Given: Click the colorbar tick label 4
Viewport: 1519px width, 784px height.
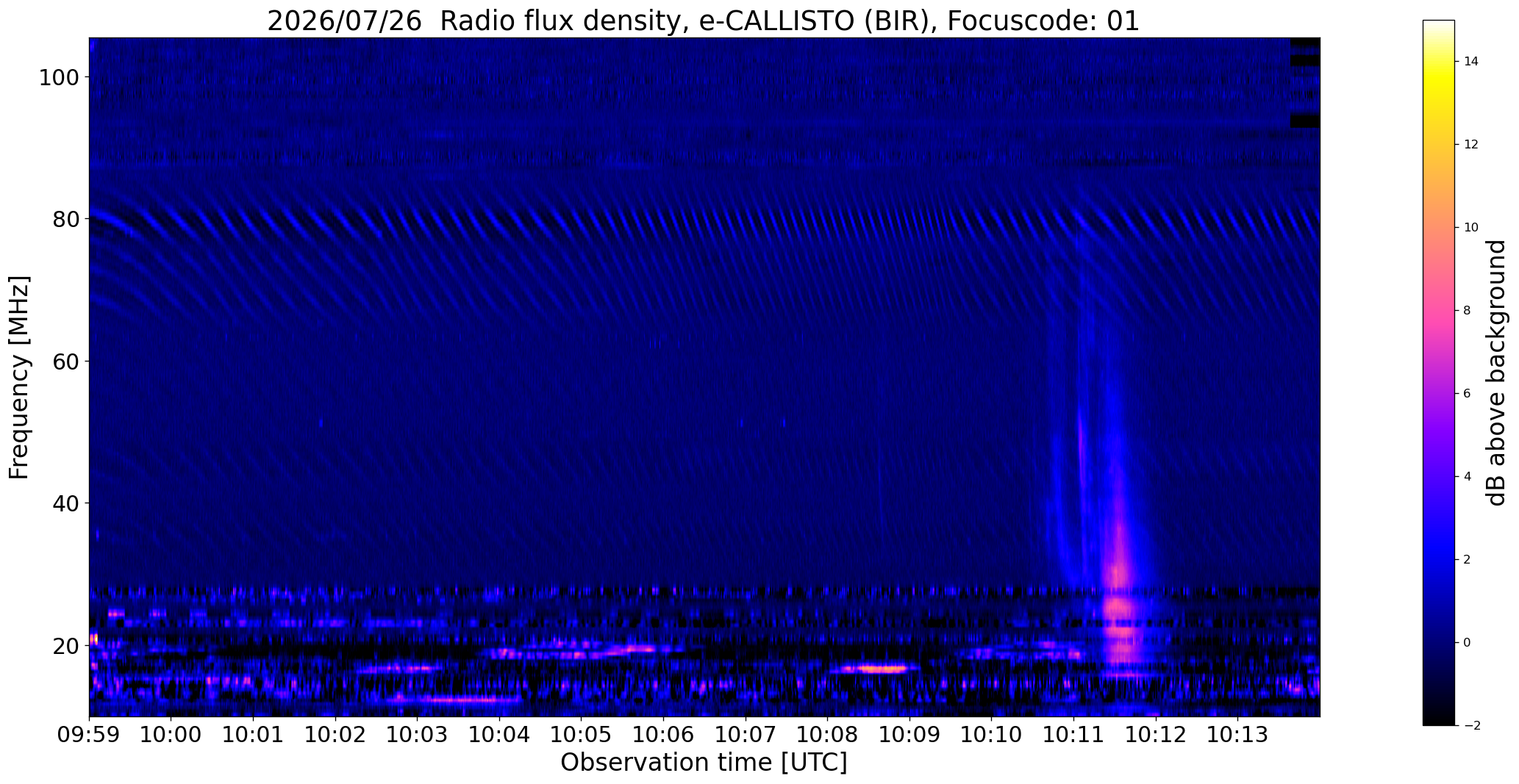Looking at the screenshot, I should pos(1468,476).
